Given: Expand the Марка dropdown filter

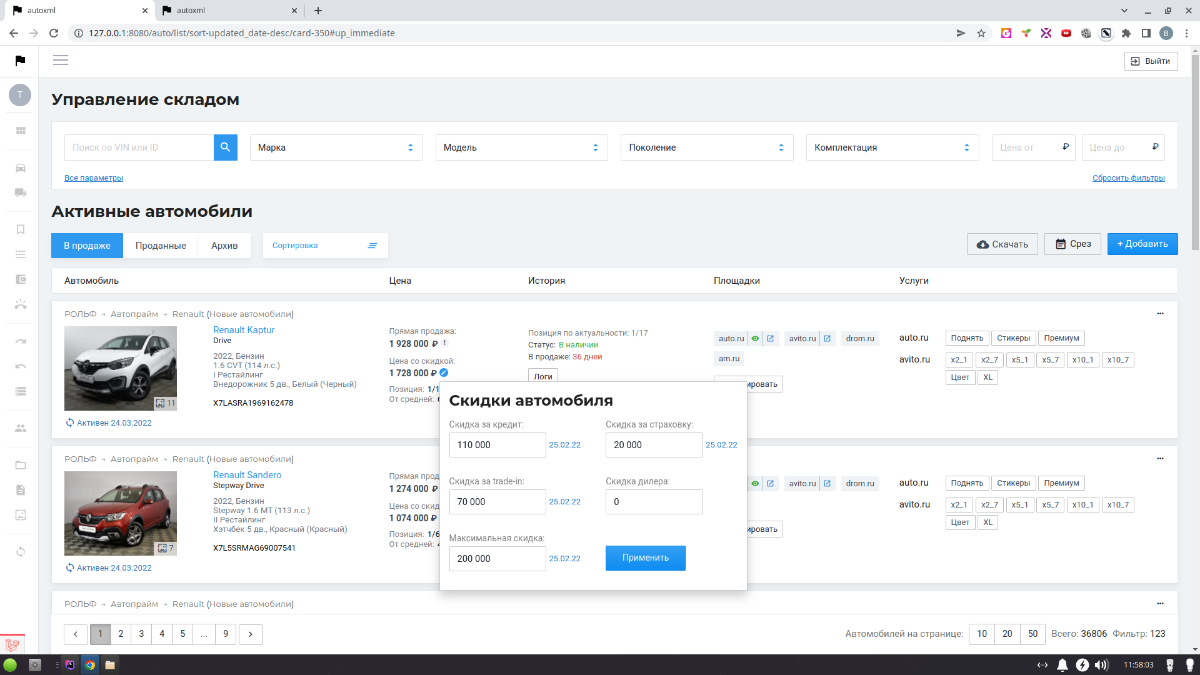Looking at the screenshot, I should click(x=336, y=147).
